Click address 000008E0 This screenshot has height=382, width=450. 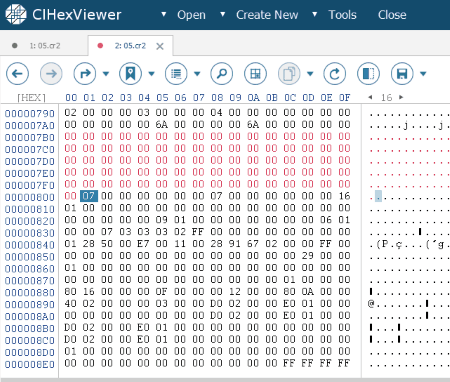click(30, 364)
